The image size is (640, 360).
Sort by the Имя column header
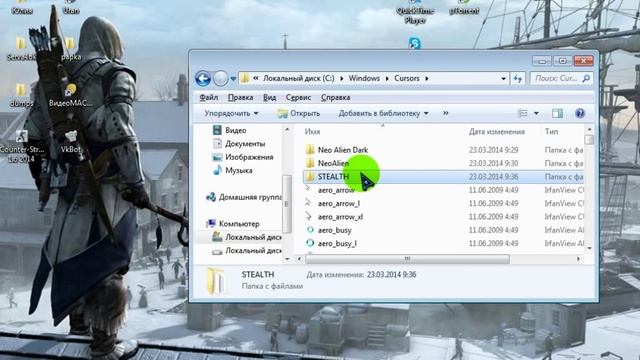pos(312,131)
